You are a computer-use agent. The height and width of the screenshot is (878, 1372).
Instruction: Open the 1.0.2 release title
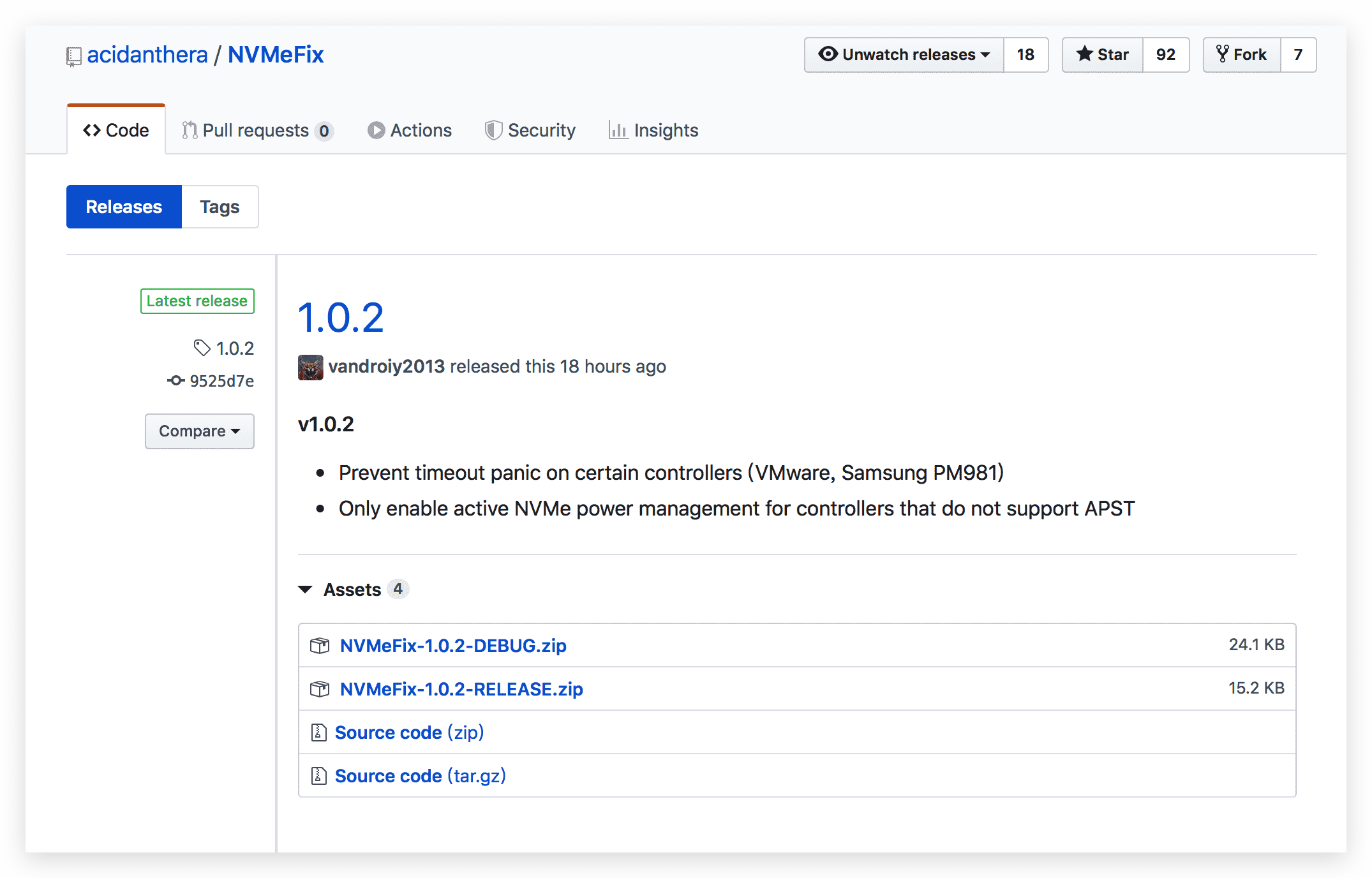(x=341, y=318)
